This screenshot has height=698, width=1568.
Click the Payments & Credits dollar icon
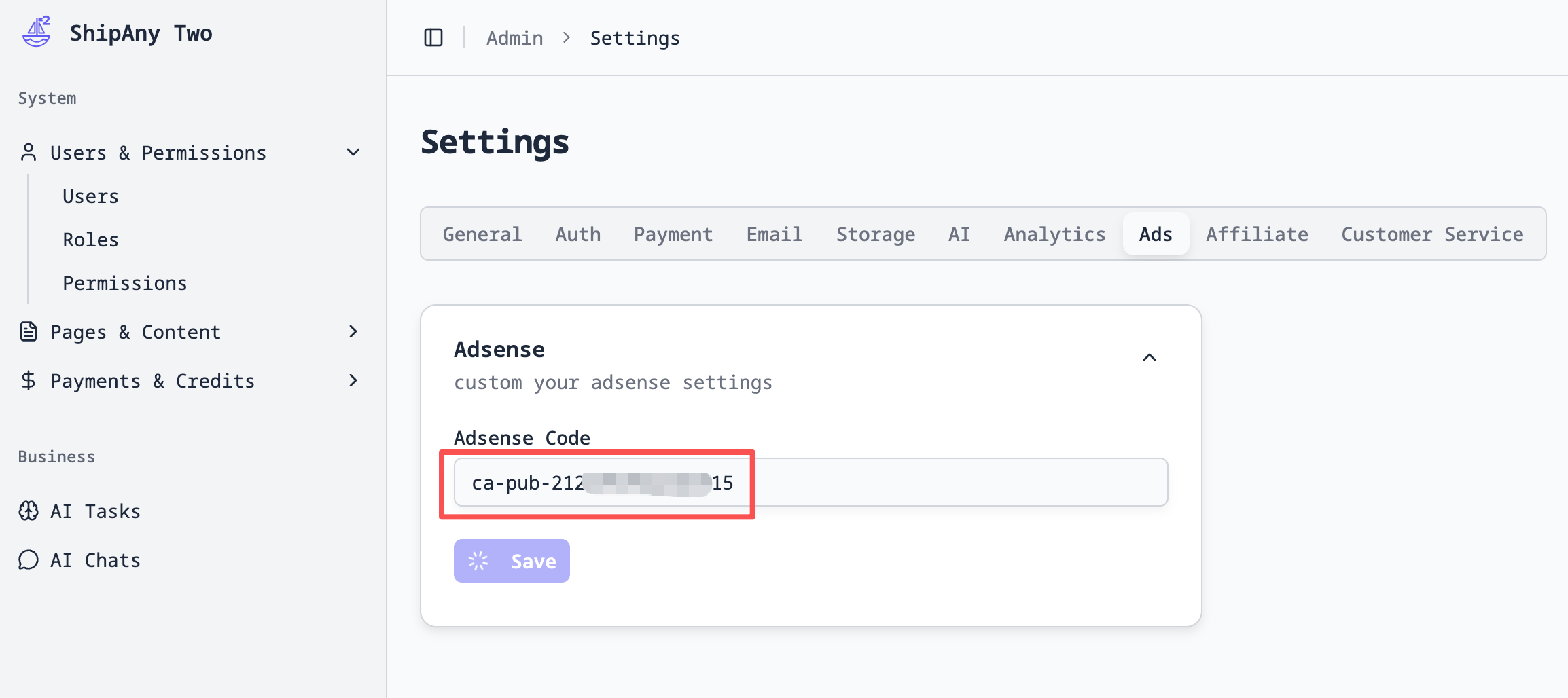29,381
